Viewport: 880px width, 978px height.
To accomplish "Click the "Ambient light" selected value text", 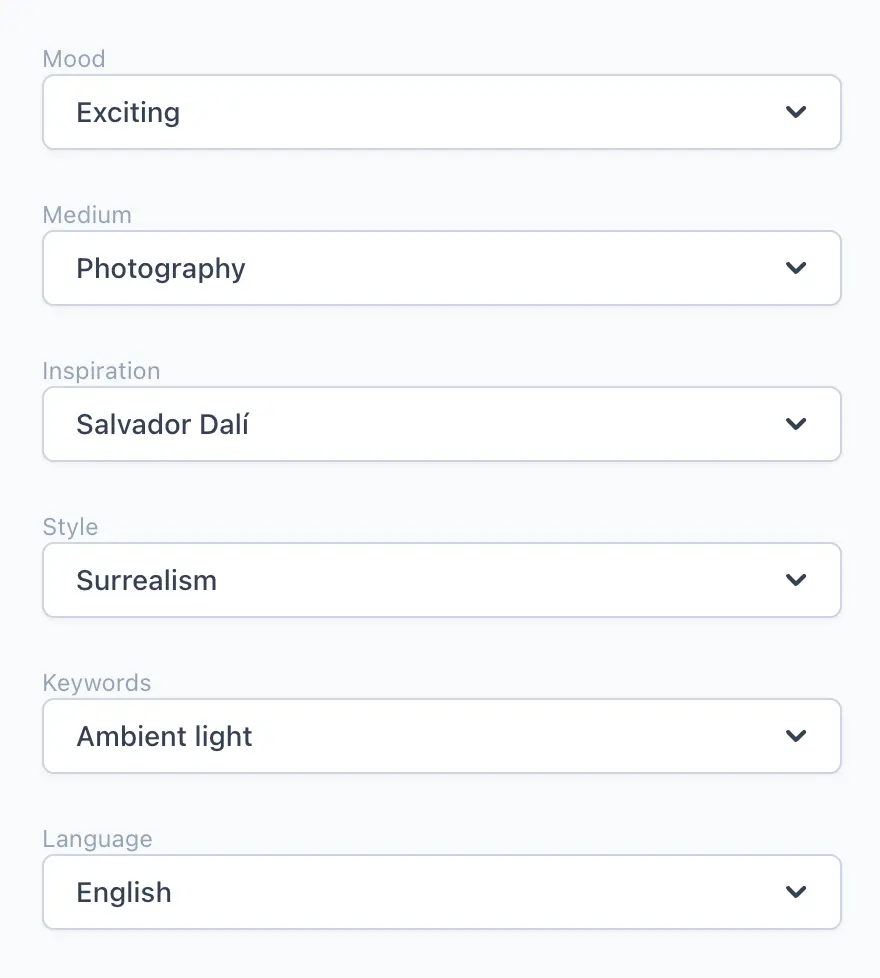I will click(x=164, y=736).
